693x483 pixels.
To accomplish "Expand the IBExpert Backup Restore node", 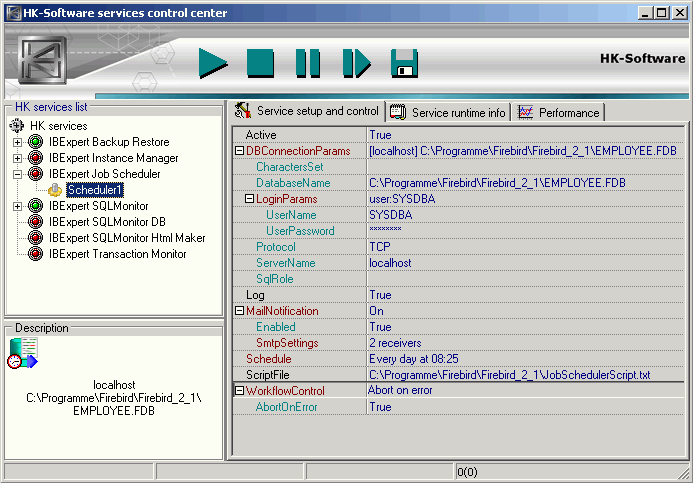I will pyautogui.click(x=17, y=142).
